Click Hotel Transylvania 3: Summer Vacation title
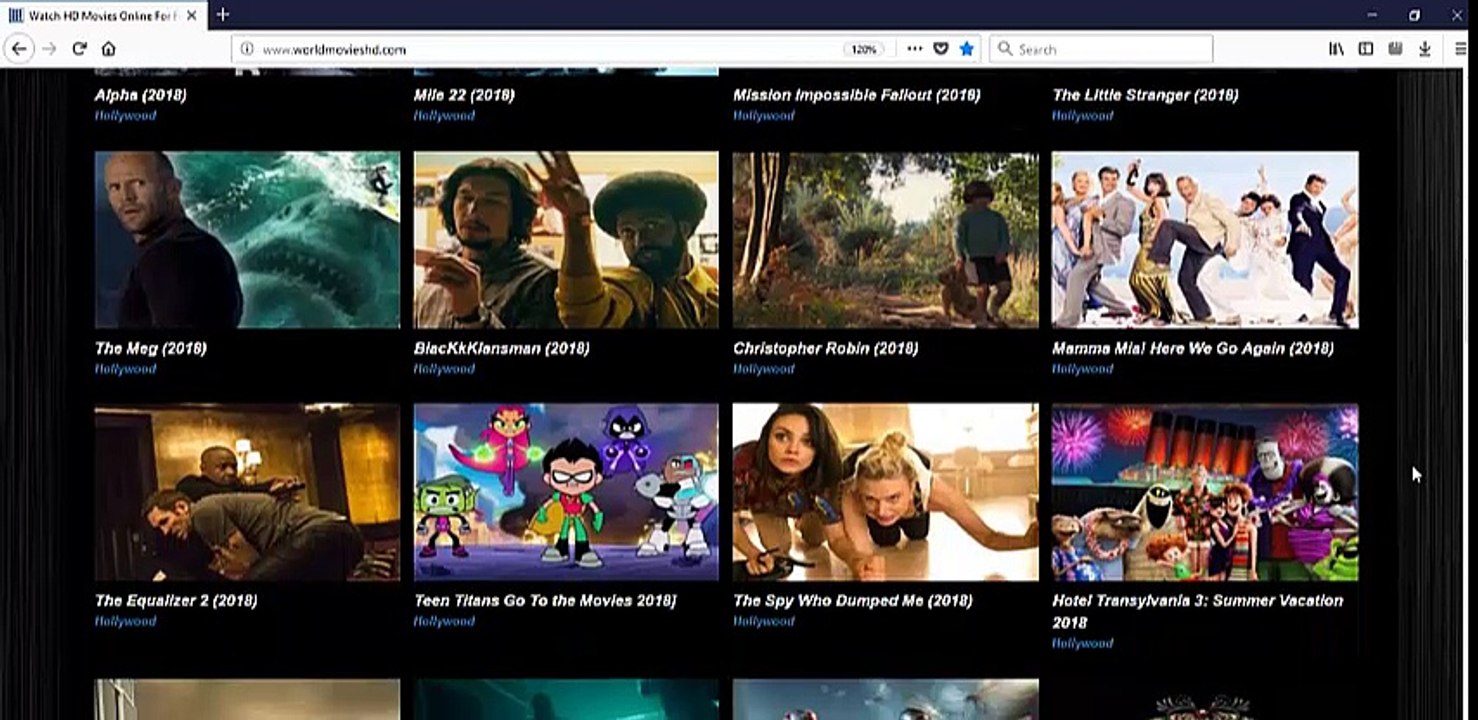 click(1198, 611)
